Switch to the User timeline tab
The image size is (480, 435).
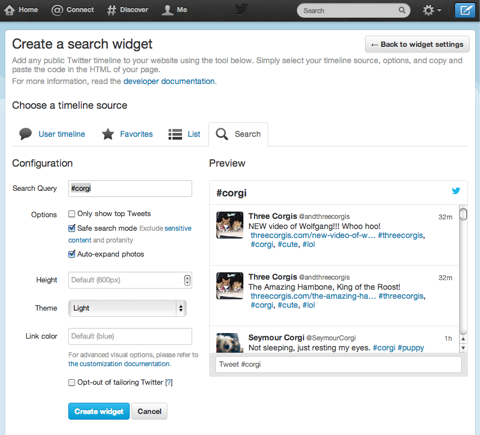click(x=52, y=134)
